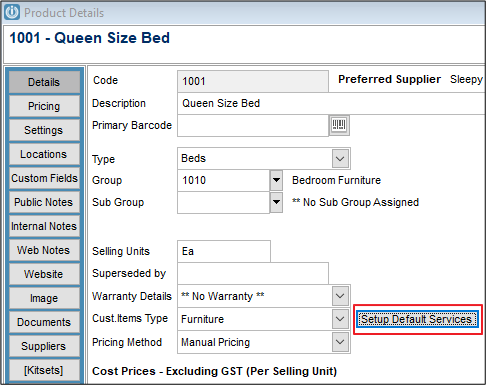Viewport: 486px width, 385px height.
Task: Click the Setup Default Services button
Action: tap(417, 319)
